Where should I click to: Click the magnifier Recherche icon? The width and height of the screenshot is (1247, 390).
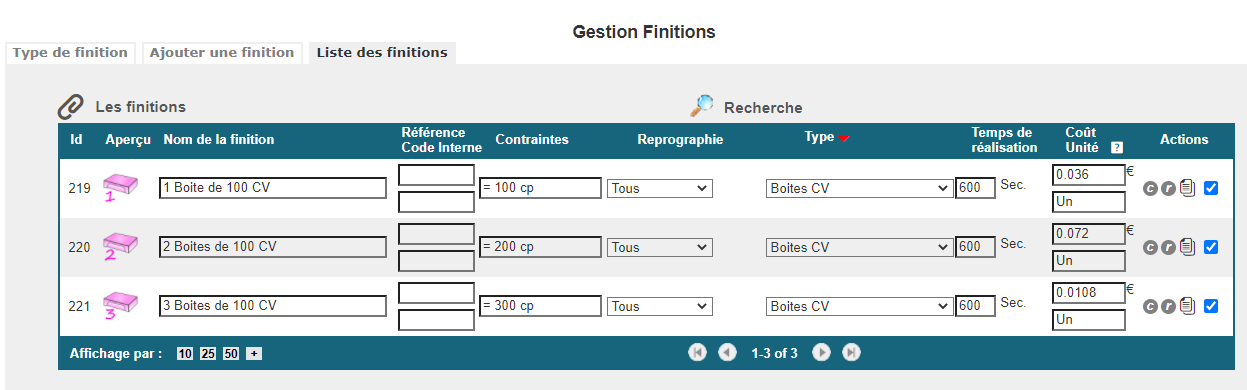pos(703,106)
